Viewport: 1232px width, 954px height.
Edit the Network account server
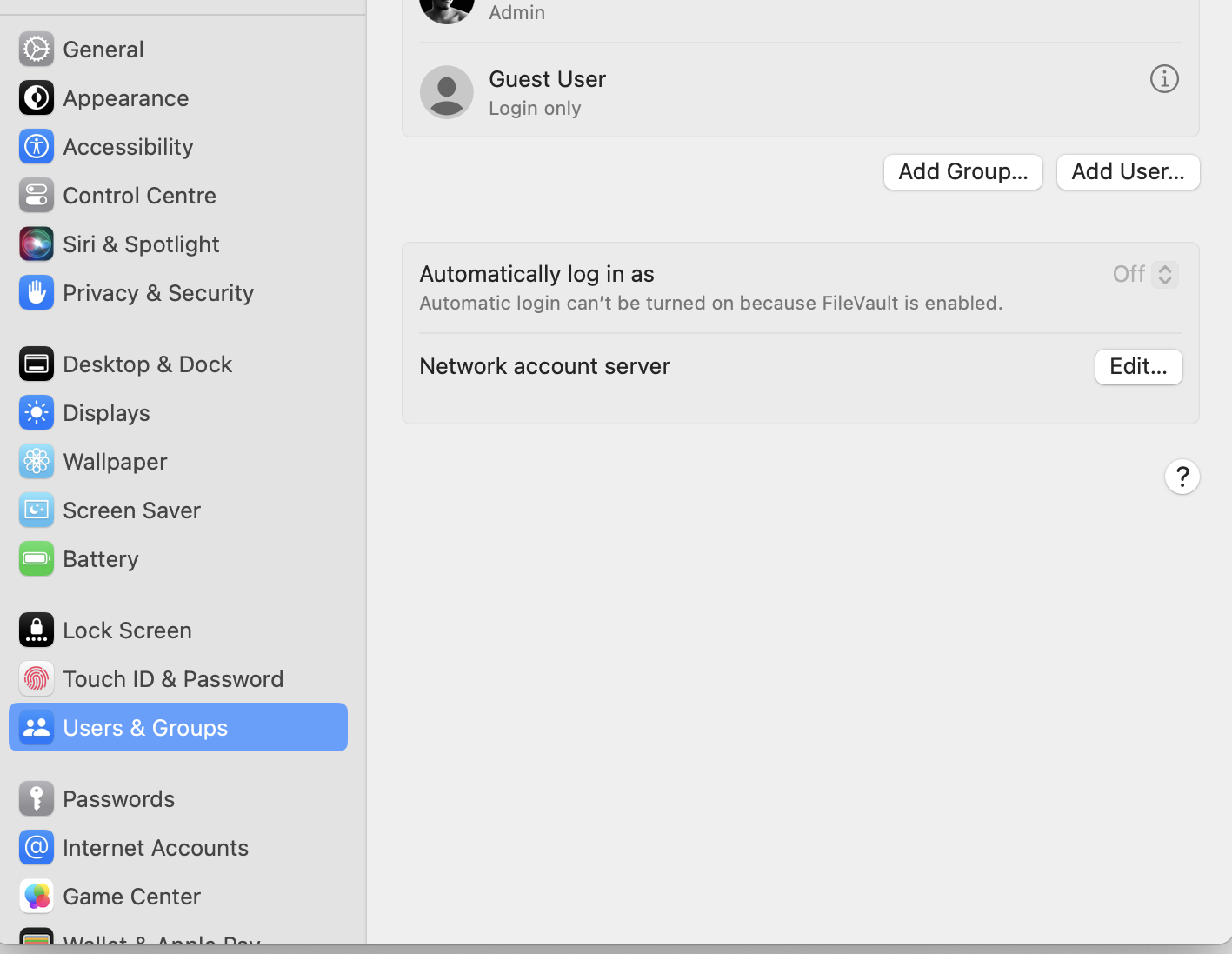pyautogui.click(x=1138, y=366)
